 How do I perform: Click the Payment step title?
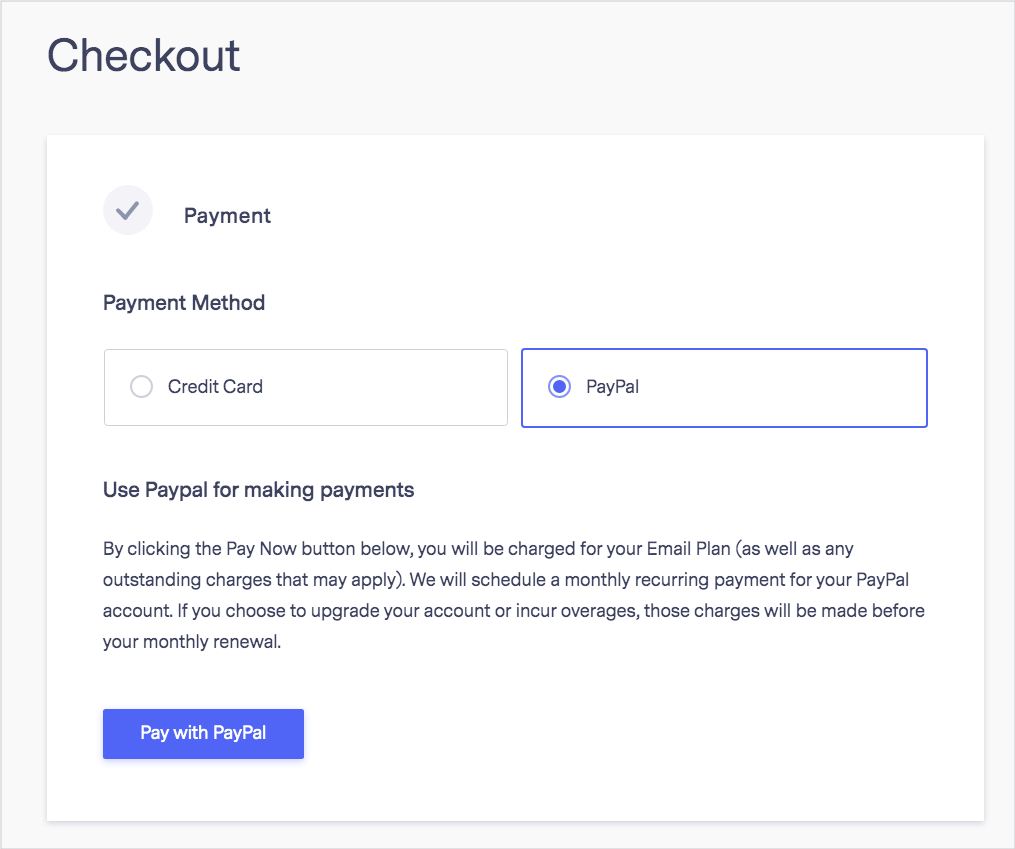point(227,215)
